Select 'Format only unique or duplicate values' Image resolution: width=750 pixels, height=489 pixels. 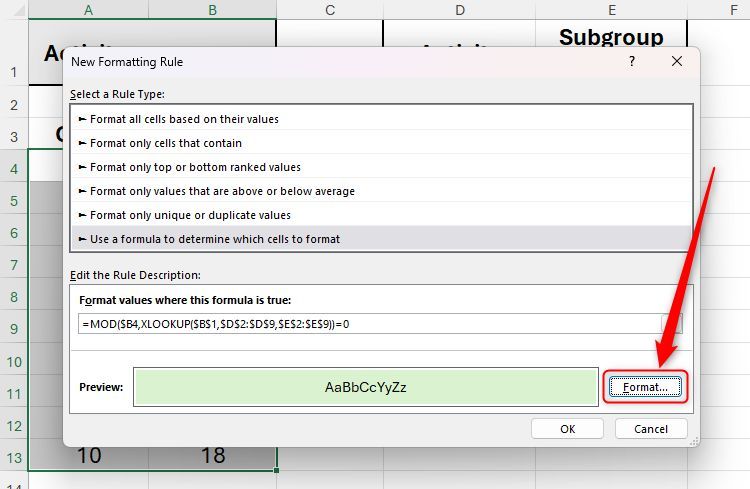click(x=190, y=215)
